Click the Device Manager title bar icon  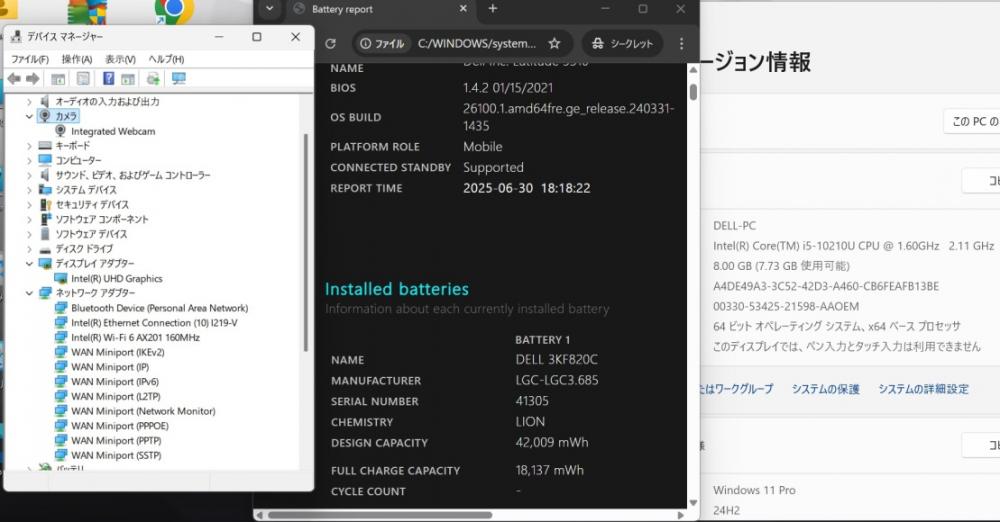[x=15, y=36]
